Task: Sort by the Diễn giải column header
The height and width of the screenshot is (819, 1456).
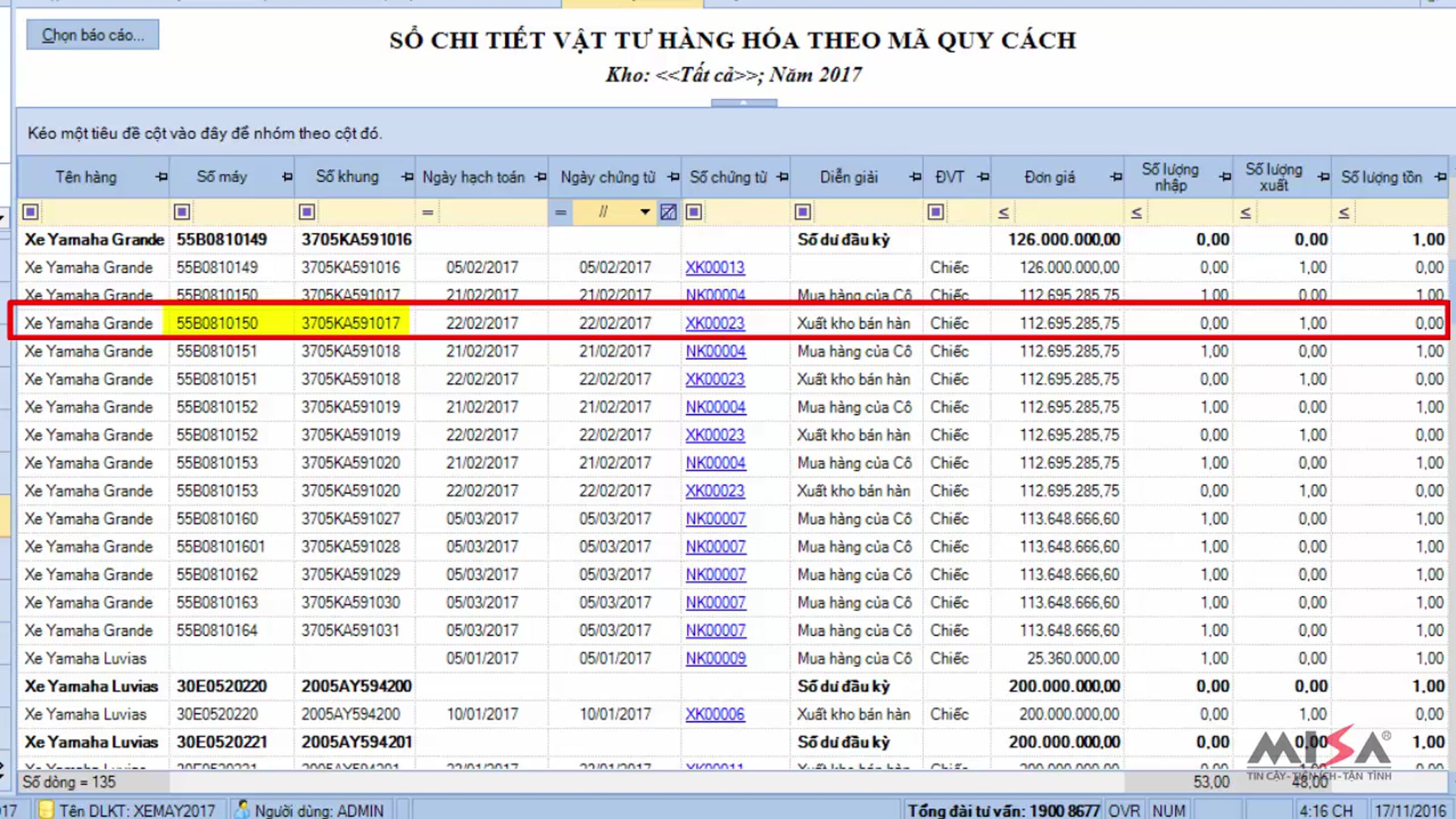Action: pos(849,177)
